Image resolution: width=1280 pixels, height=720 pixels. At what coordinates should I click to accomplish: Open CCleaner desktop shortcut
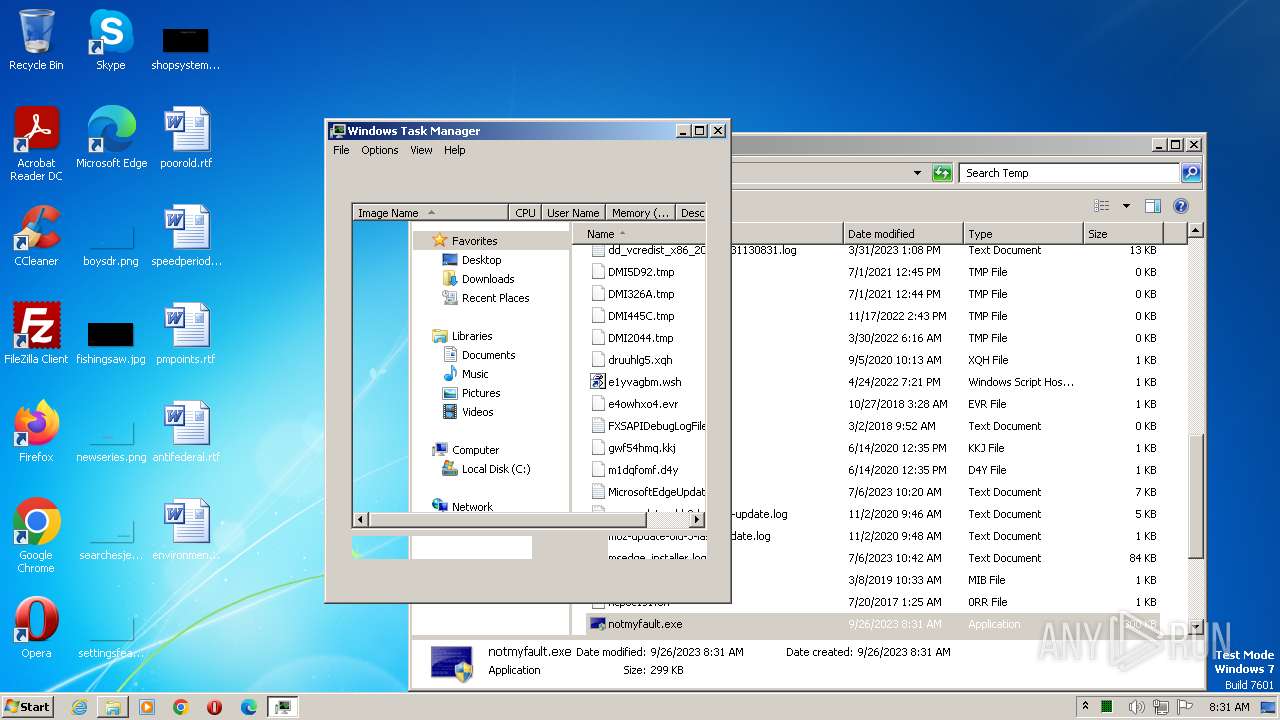point(36,236)
